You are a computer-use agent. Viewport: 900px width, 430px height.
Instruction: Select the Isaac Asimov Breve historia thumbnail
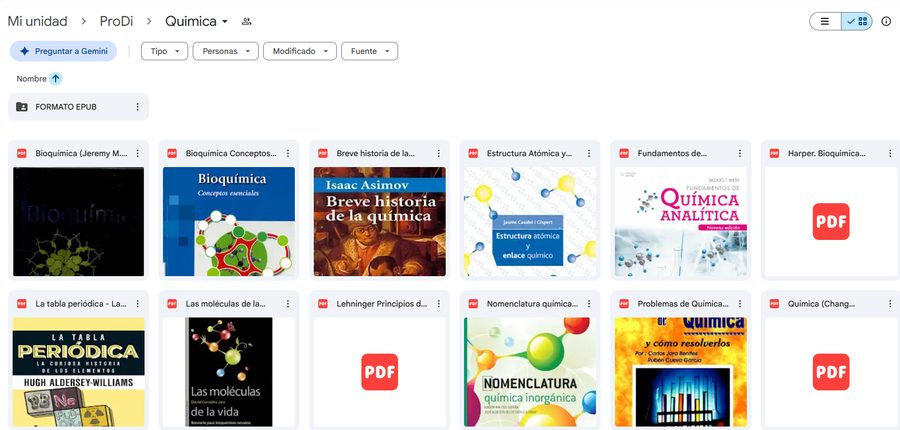point(379,222)
